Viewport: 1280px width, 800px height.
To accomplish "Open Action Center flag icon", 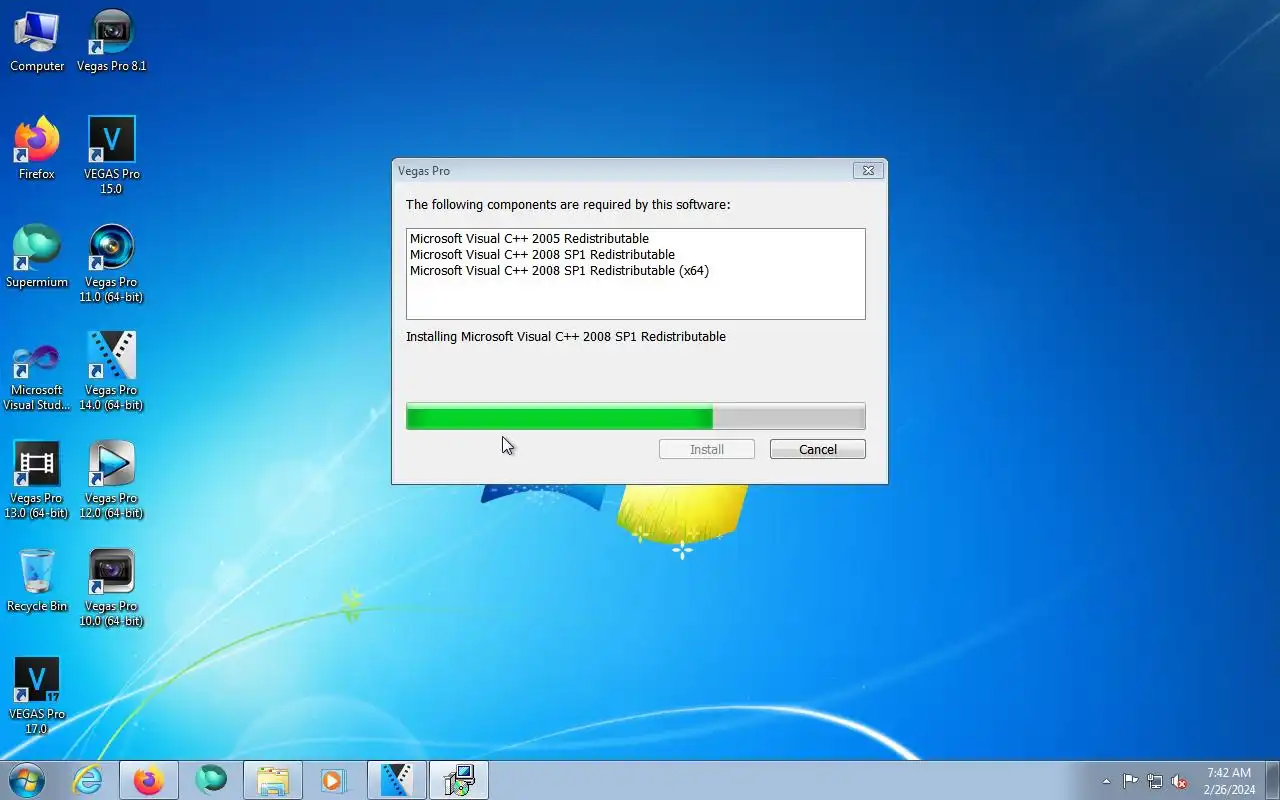I will pyautogui.click(x=1130, y=781).
